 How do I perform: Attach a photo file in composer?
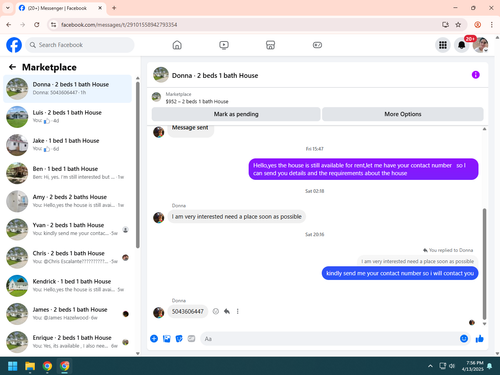tap(167, 339)
